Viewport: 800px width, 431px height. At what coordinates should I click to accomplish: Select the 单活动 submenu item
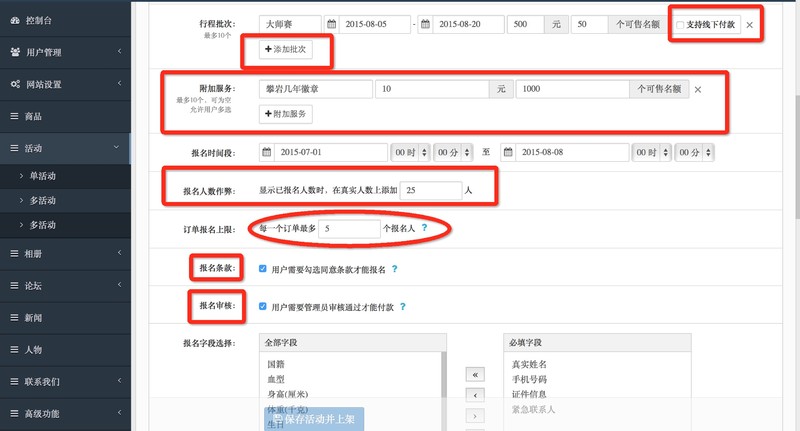[65, 176]
